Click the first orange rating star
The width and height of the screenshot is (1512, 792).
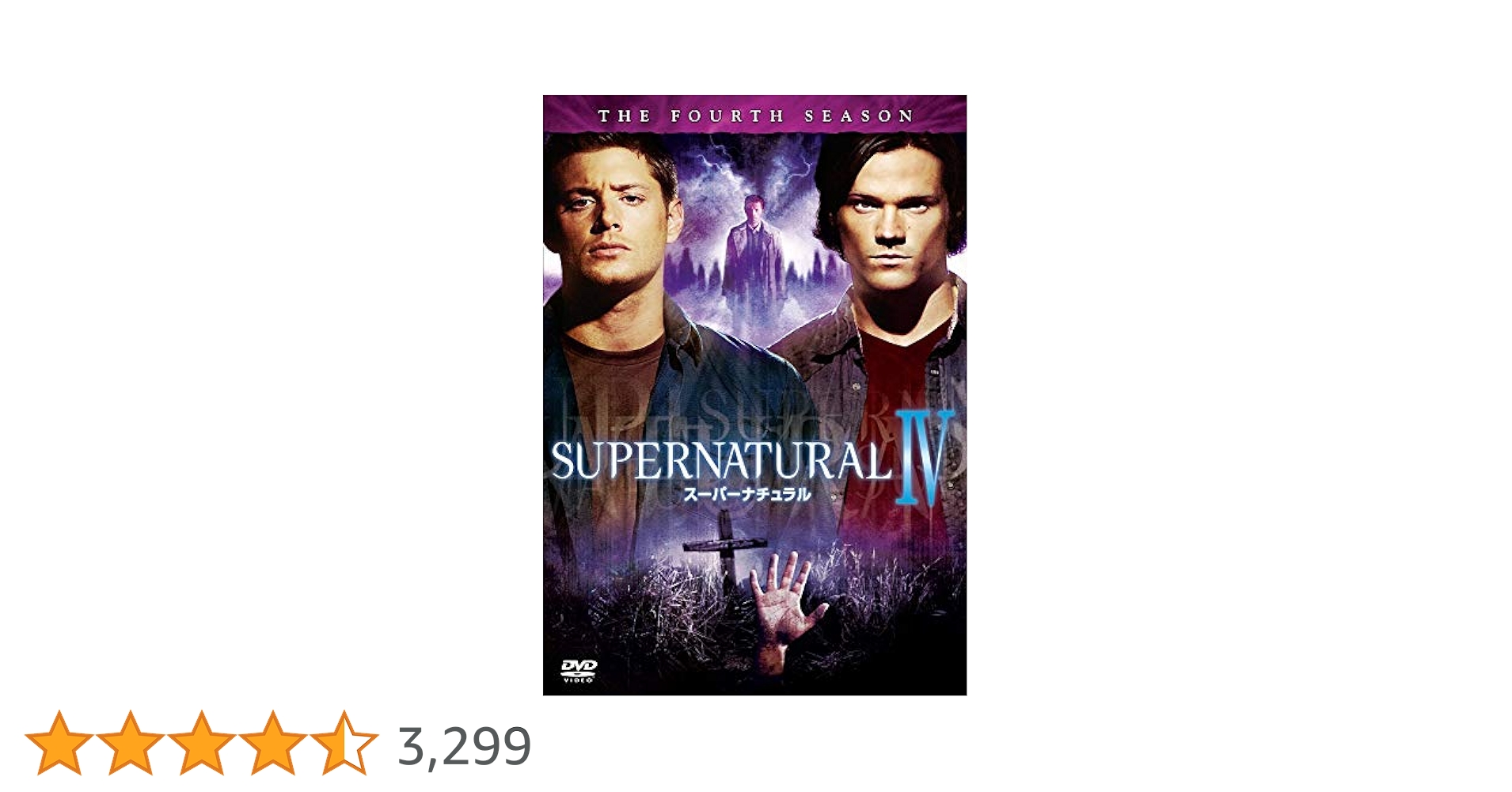click(59, 743)
